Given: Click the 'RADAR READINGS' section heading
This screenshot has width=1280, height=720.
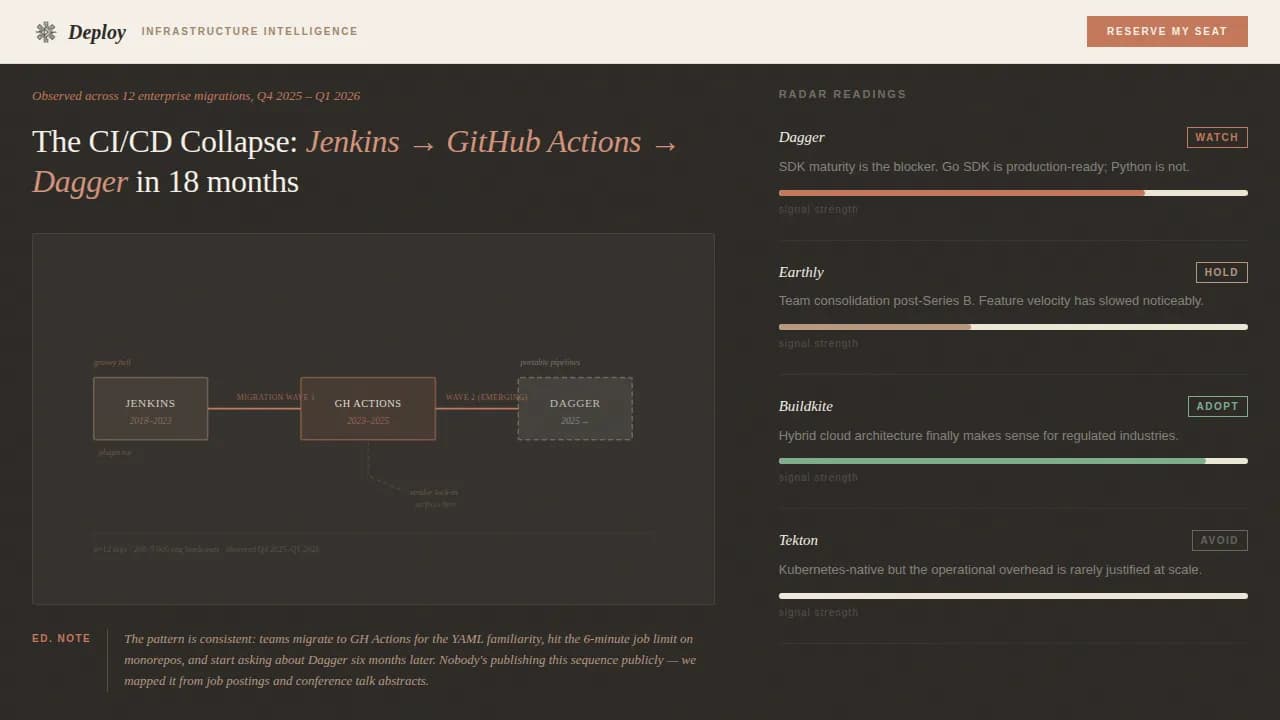Looking at the screenshot, I should pyautogui.click(x=843, y=94).
